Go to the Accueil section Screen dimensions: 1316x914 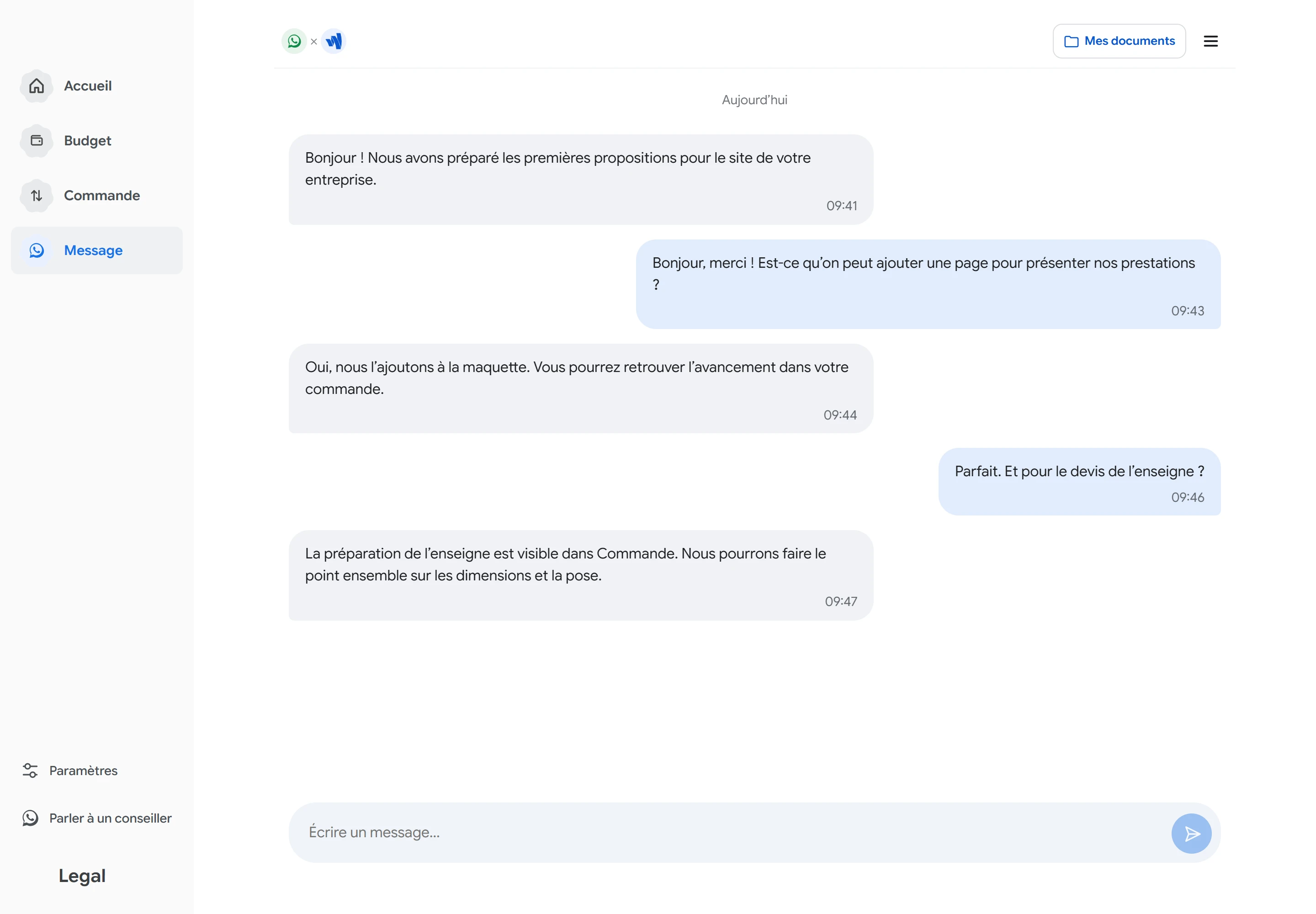[97, 86]
